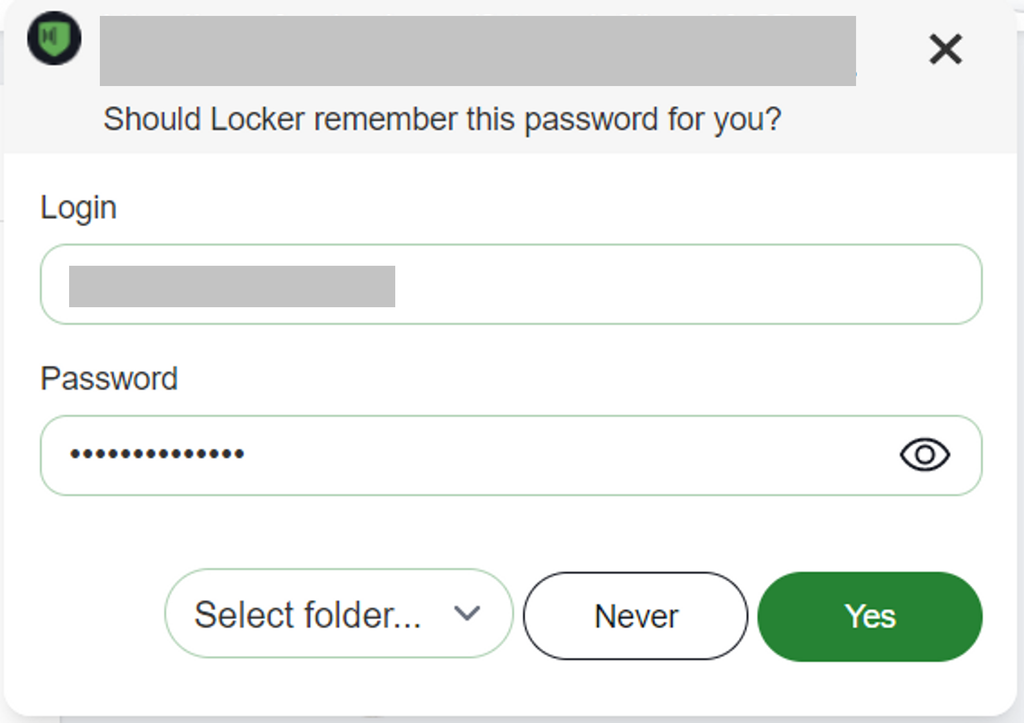Click Never to decline saving

pyautogui.click(x=634, y=616)
